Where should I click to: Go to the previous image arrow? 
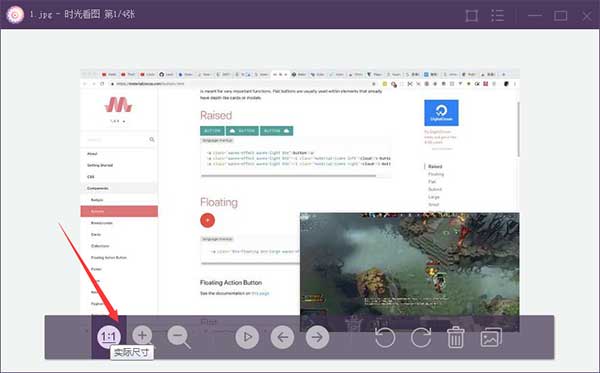(282, 337)
